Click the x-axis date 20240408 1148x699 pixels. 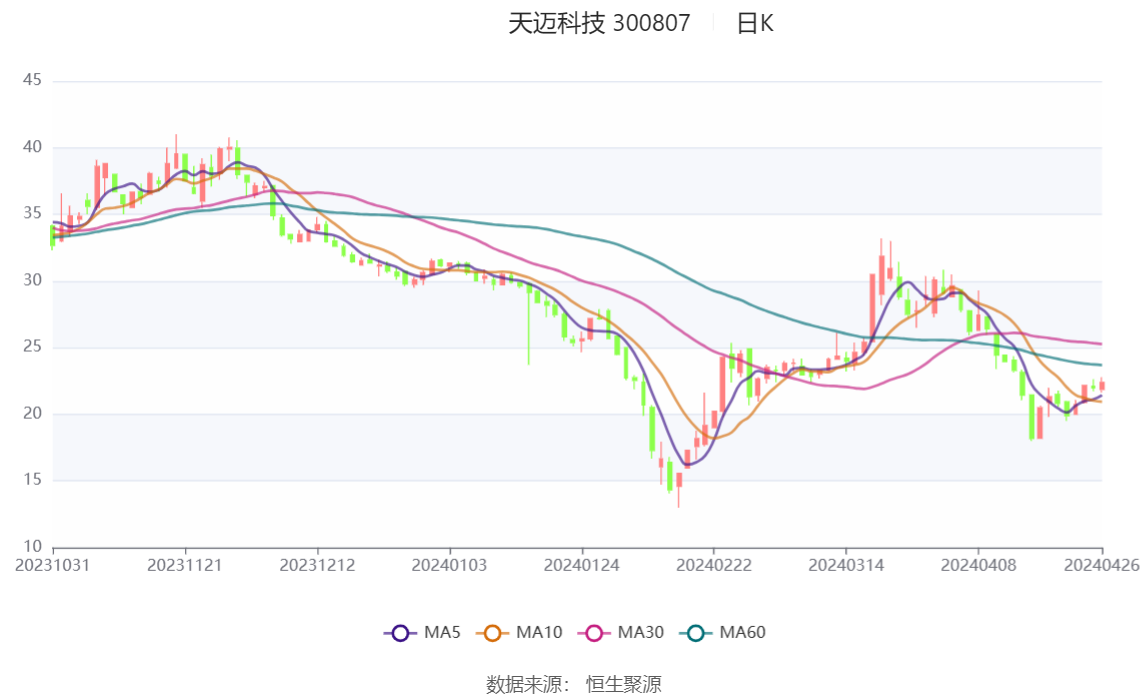point(978,565)
